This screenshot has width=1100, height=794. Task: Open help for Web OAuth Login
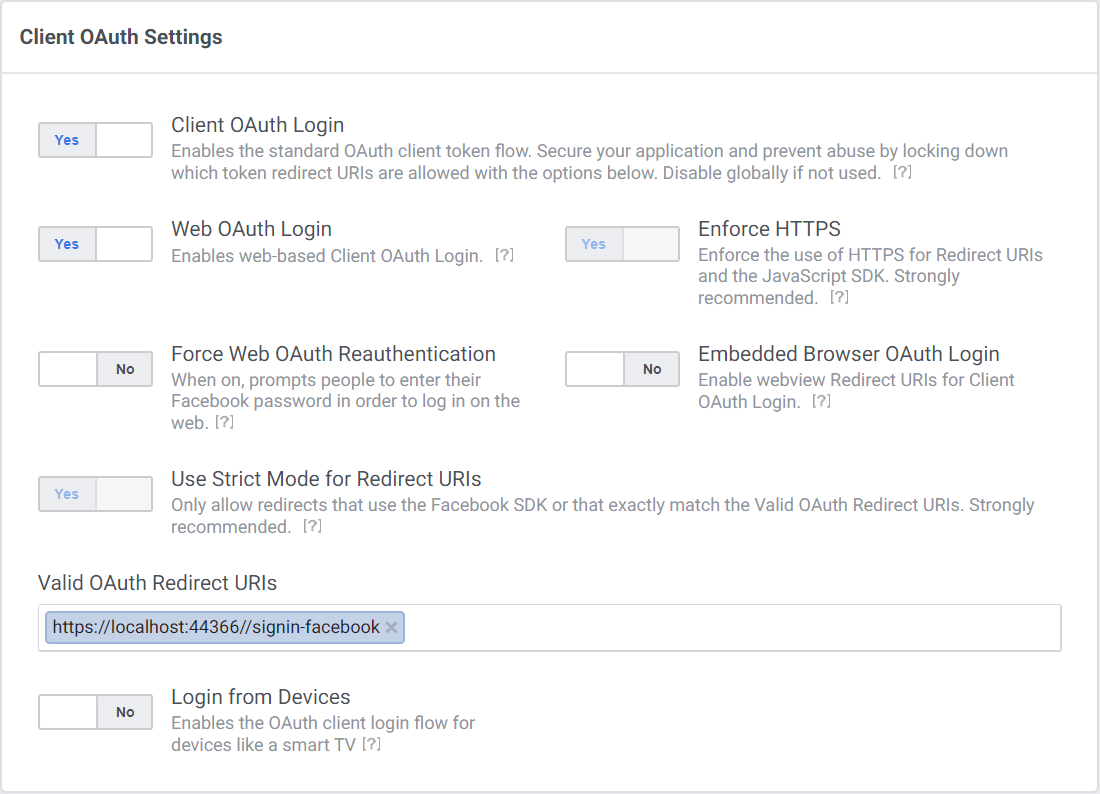(x=505, y=256)
